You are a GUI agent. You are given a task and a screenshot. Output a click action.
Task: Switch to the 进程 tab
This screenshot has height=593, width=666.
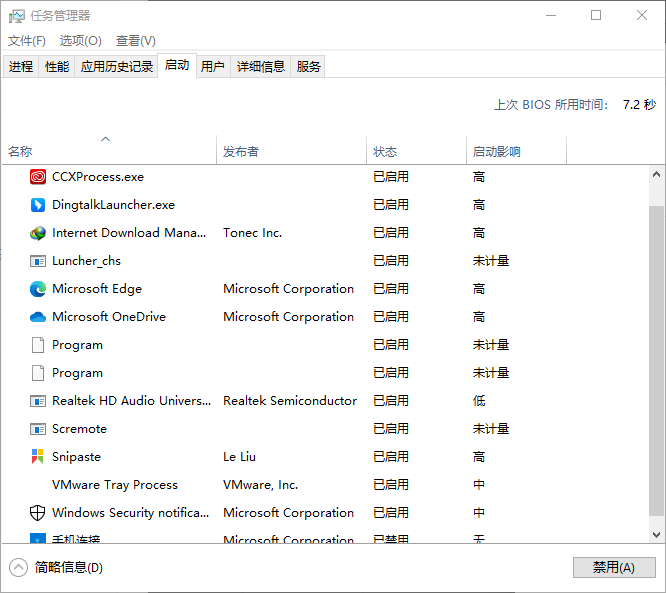point(21,66)
